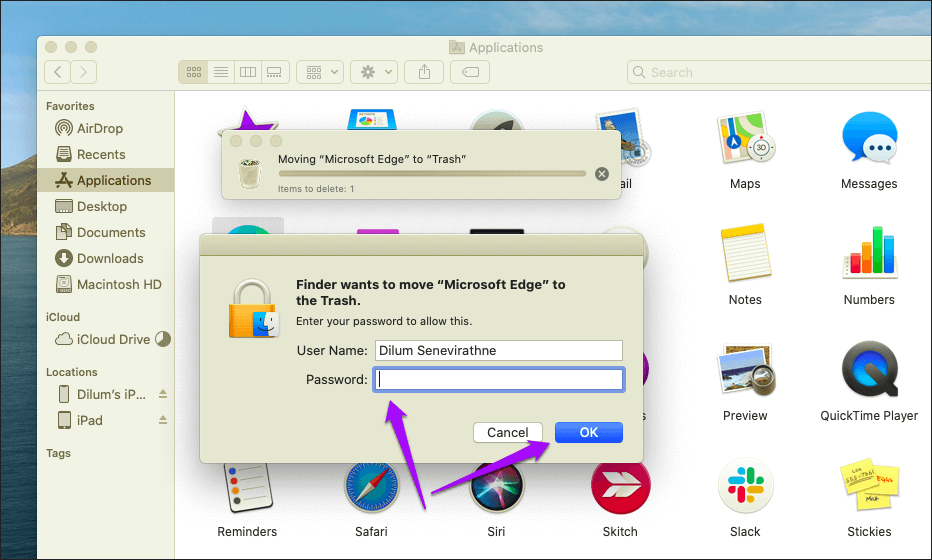Select the QuickTime Player icon

869,369
